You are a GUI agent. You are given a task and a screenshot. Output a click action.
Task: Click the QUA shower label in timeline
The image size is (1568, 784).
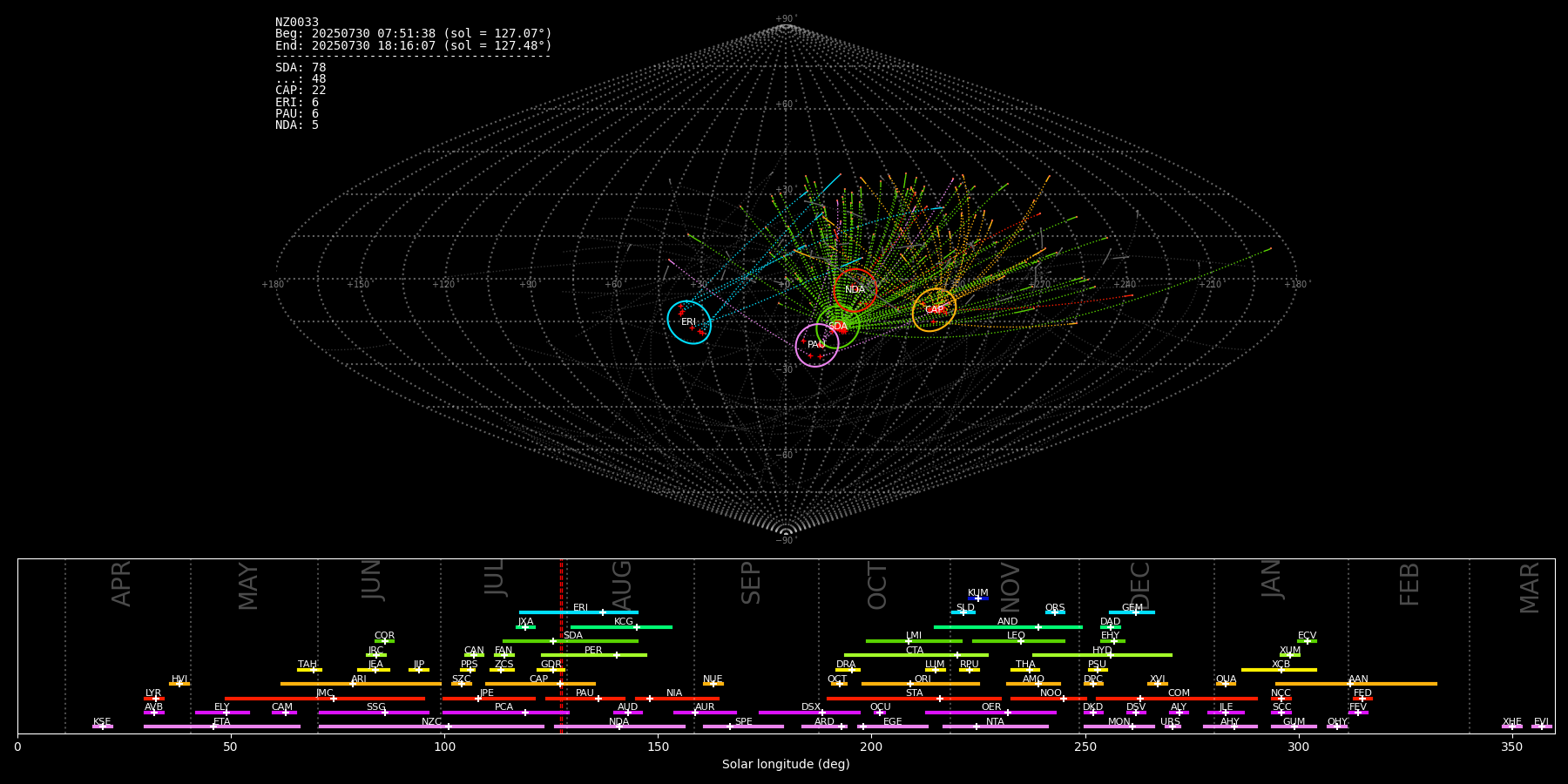(1226, 679)
